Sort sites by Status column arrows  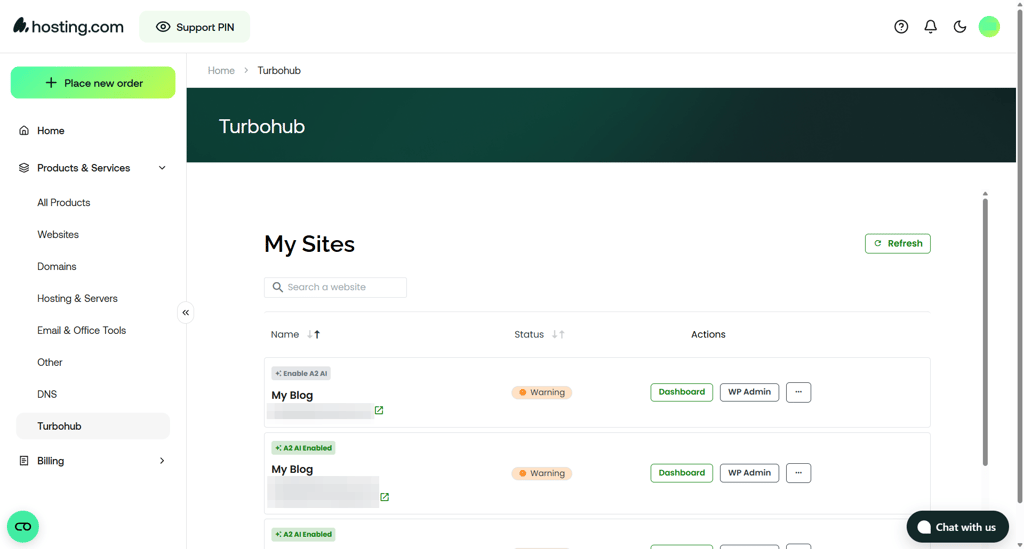point(558,334)
